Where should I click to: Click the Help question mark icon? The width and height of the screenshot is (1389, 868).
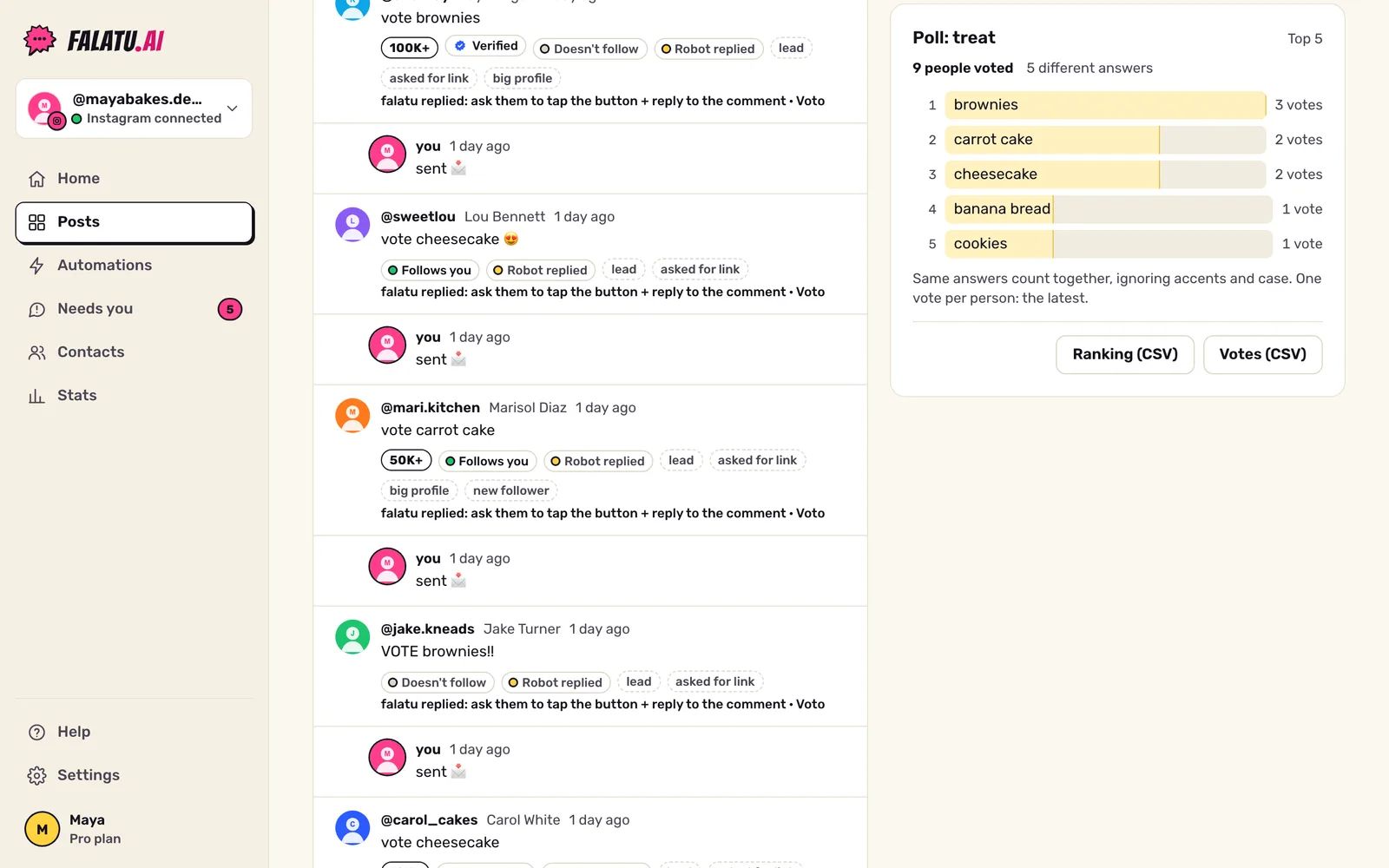click(36, 733)
